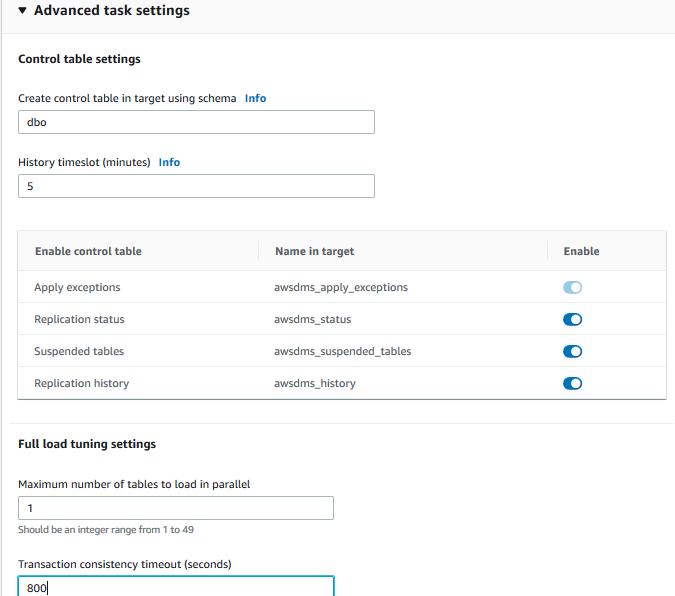Viewport: 675px width, 596px height.
Task: Open Info link beside History timeslot
Action: tap(169, 162)
